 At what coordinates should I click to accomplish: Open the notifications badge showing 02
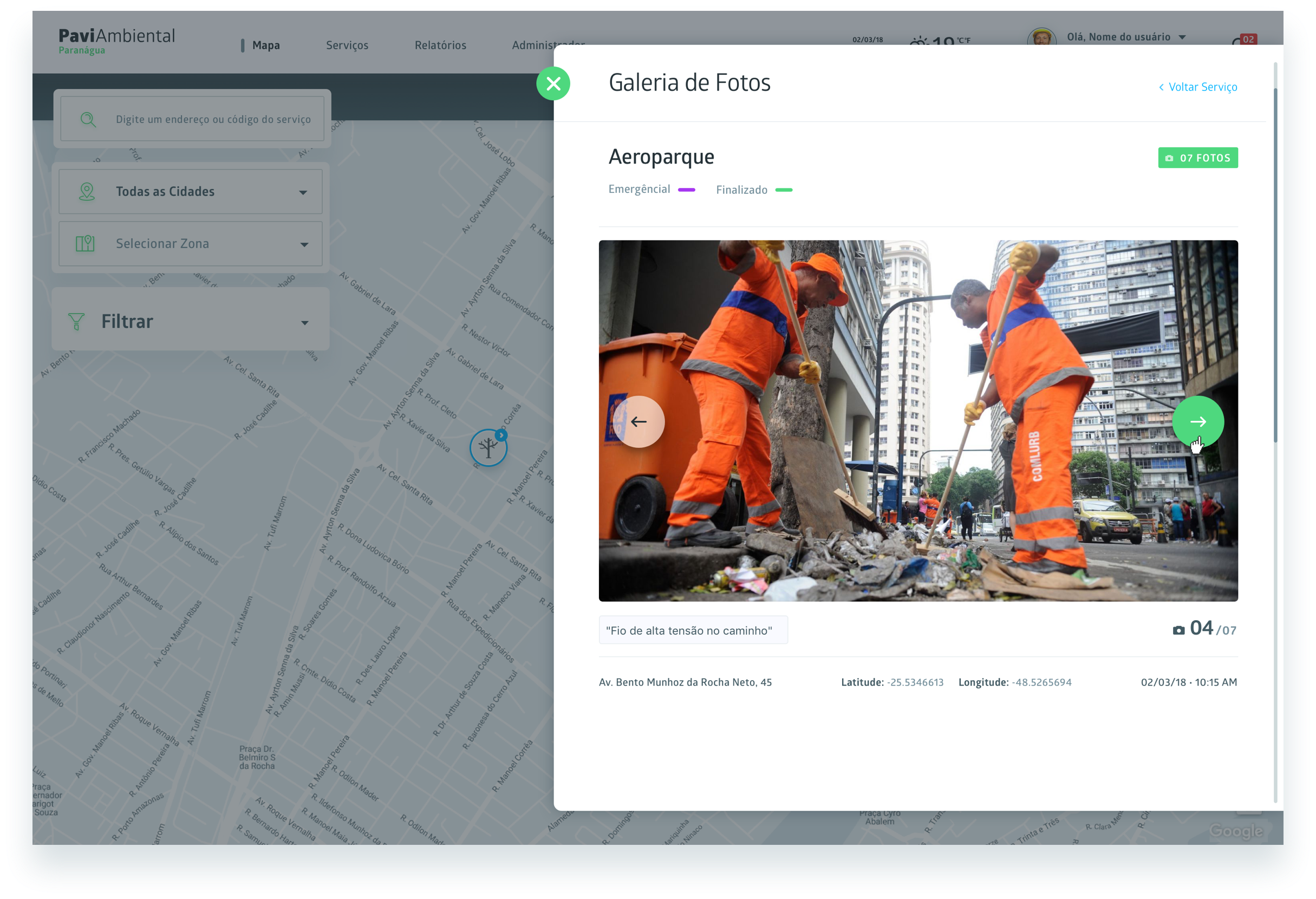(1247, 39)
